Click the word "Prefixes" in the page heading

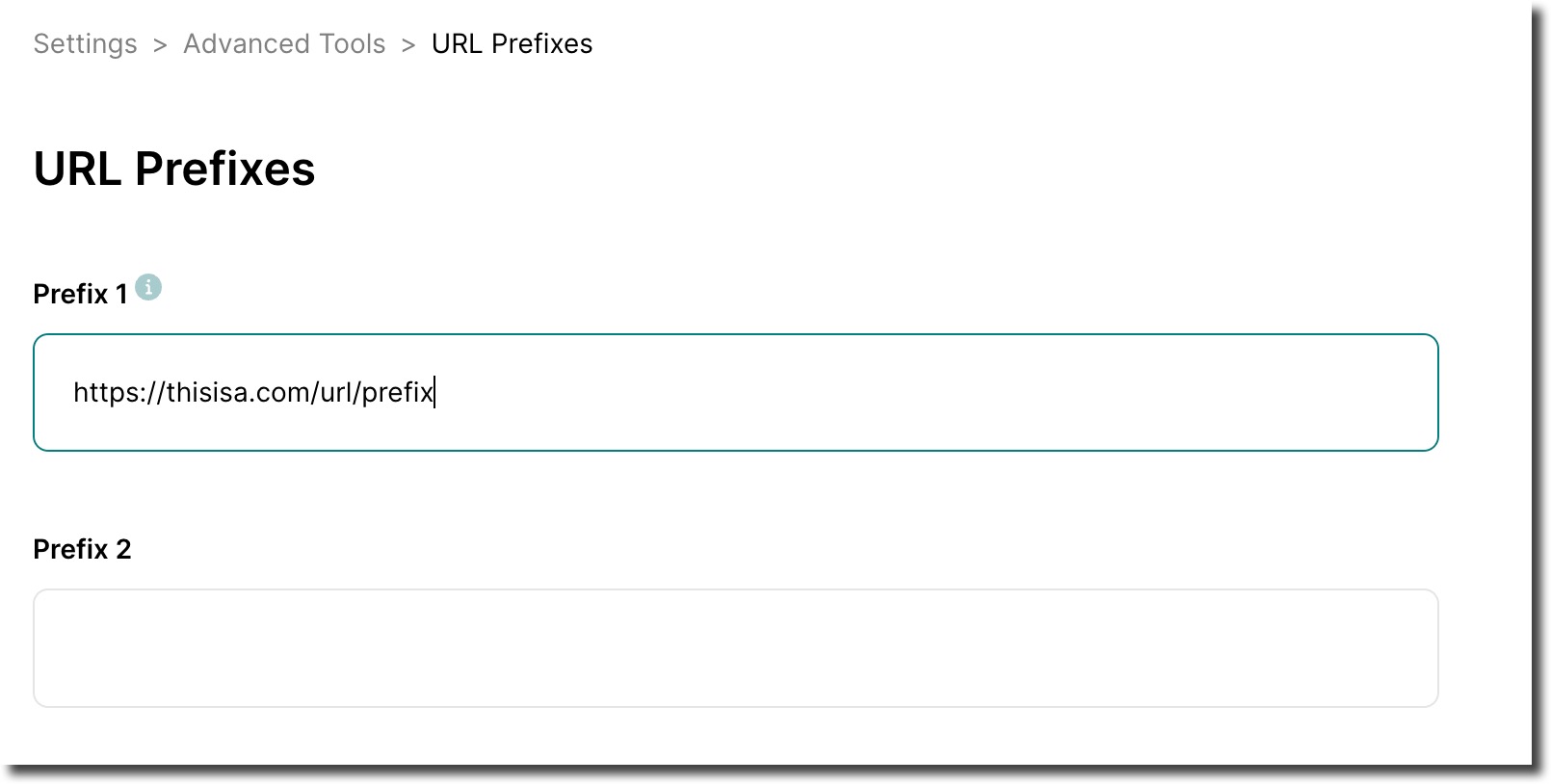tap(224, 169)
